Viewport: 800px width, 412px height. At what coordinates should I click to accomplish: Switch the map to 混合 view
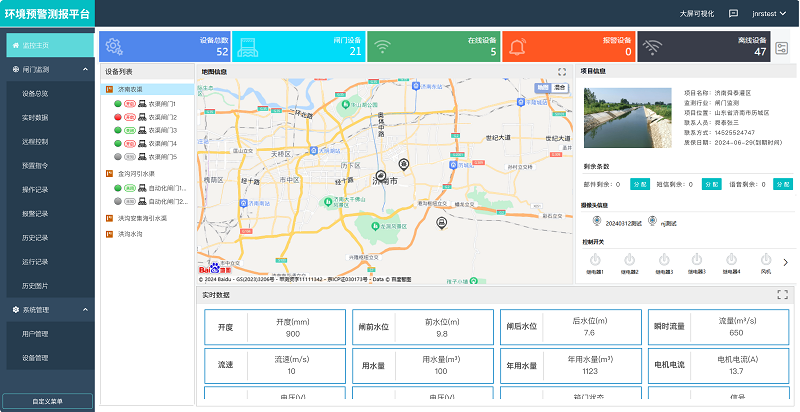point(559,88)
